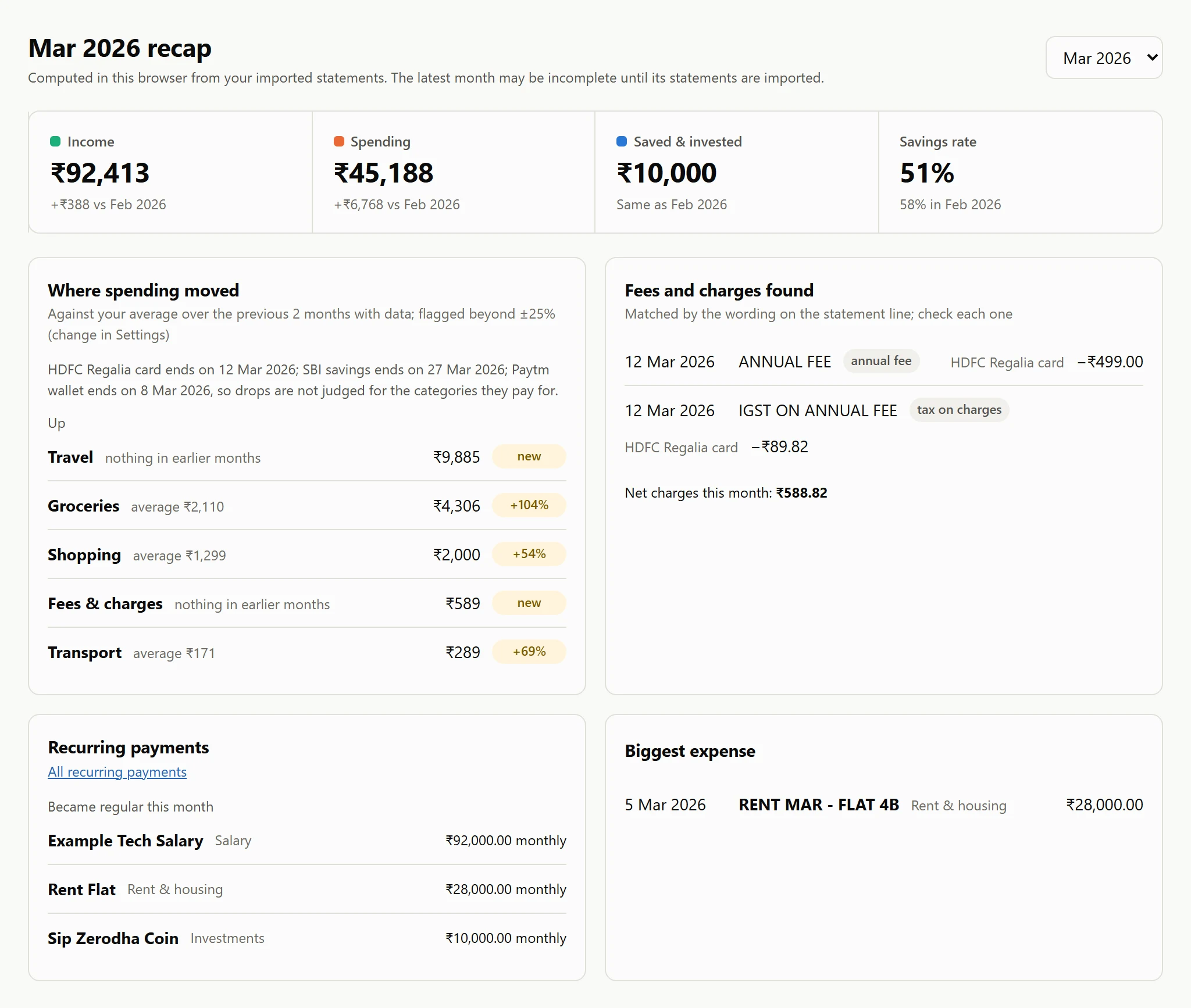Open the All recurring payments link
Viewport: 1191px width, 1008px height.
coord(117,772)
